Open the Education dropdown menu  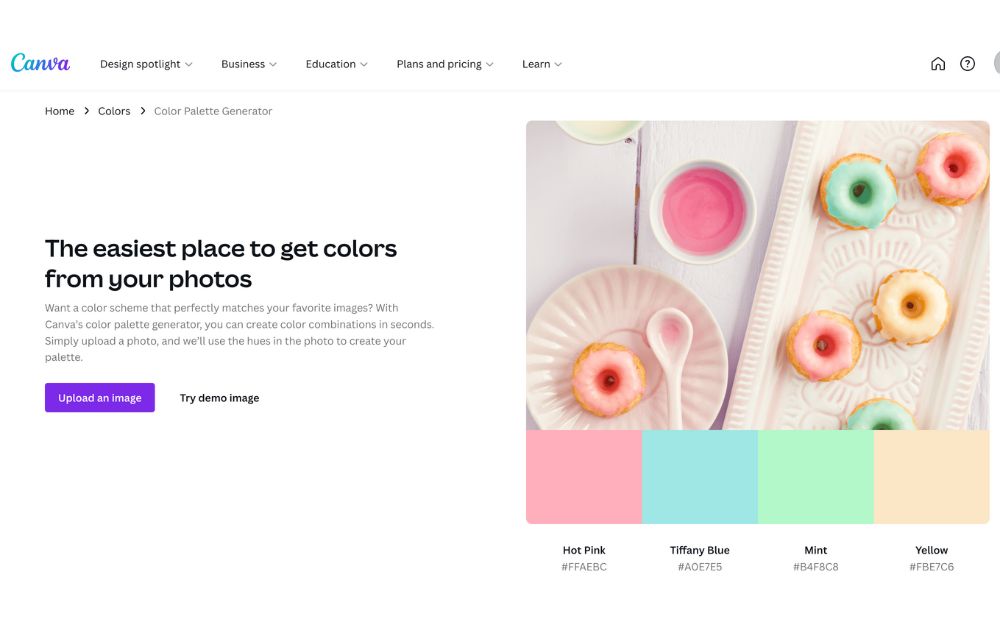336,64
